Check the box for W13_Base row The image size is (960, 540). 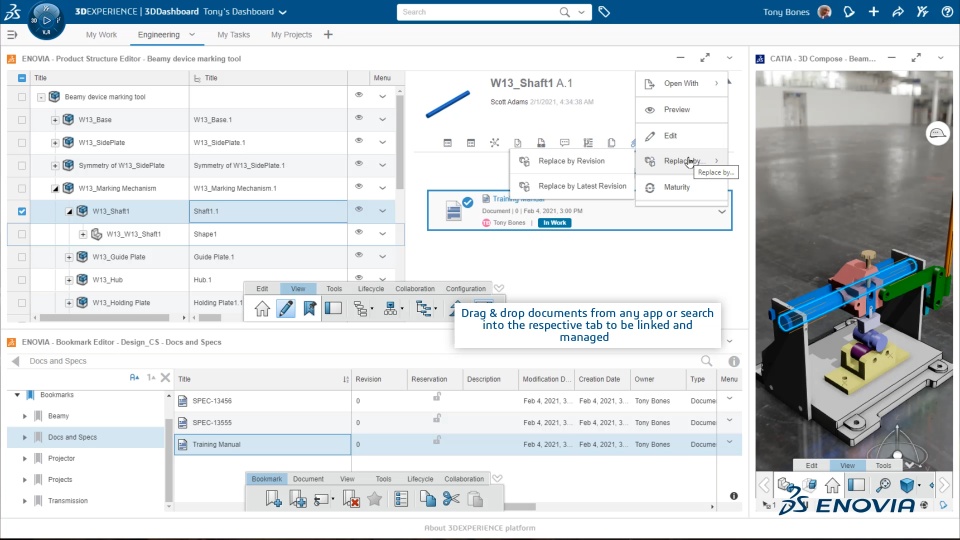pos(22,120)
